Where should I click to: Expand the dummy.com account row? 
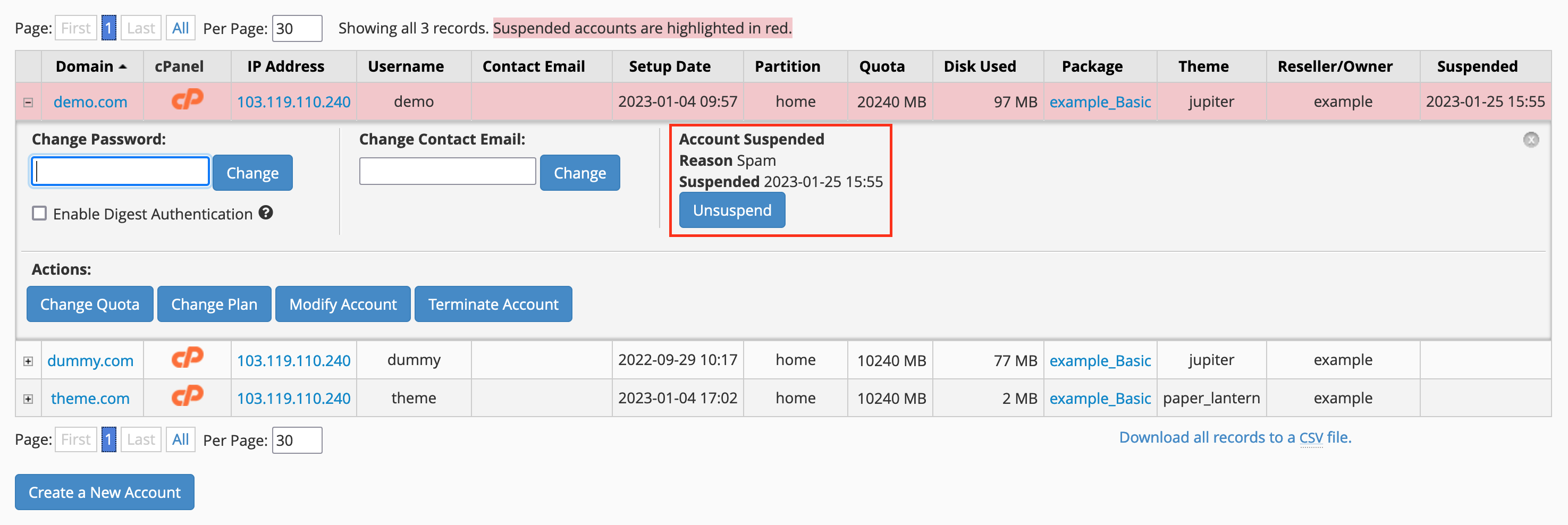(28, 361)
